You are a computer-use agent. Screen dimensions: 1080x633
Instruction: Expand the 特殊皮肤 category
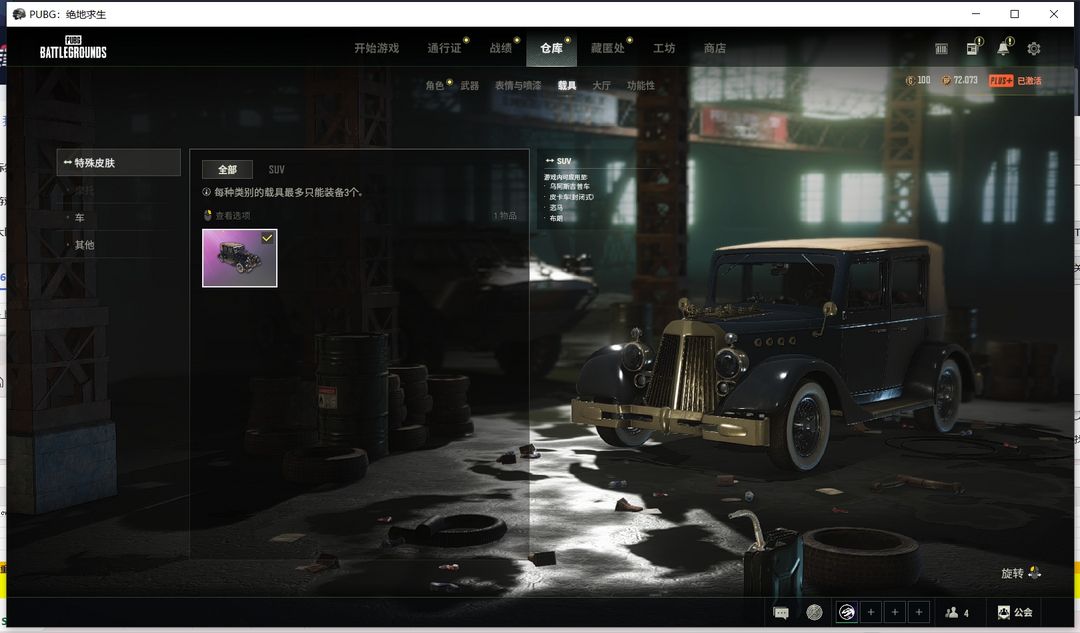click(118, 162)
